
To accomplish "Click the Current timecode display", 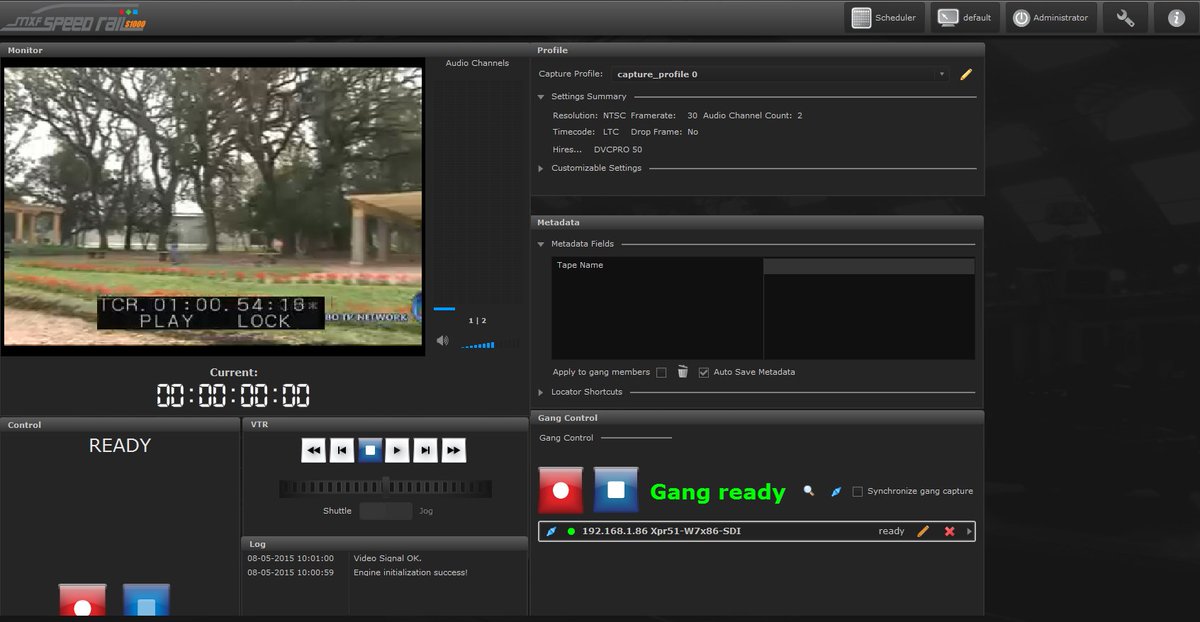I will click(233, 395).
